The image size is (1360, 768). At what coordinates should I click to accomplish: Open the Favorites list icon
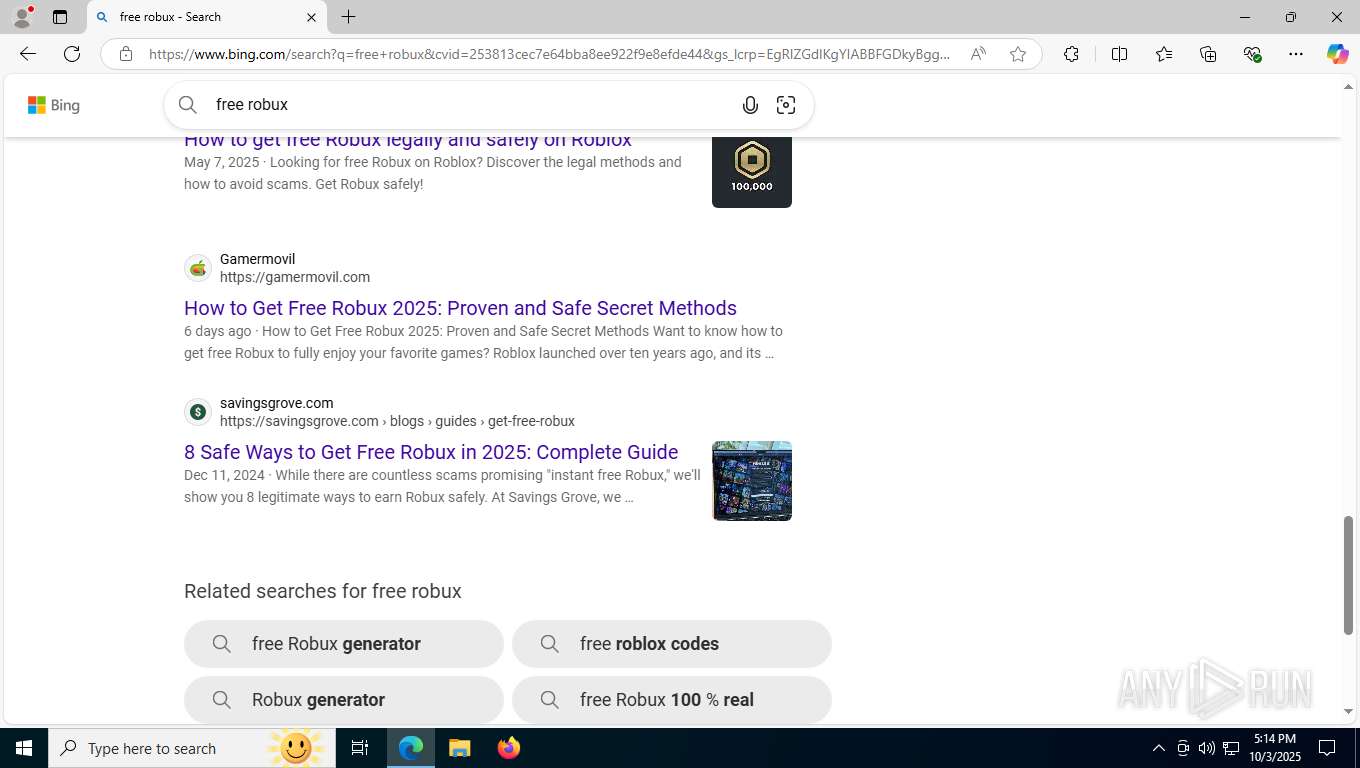(1163, 54)
